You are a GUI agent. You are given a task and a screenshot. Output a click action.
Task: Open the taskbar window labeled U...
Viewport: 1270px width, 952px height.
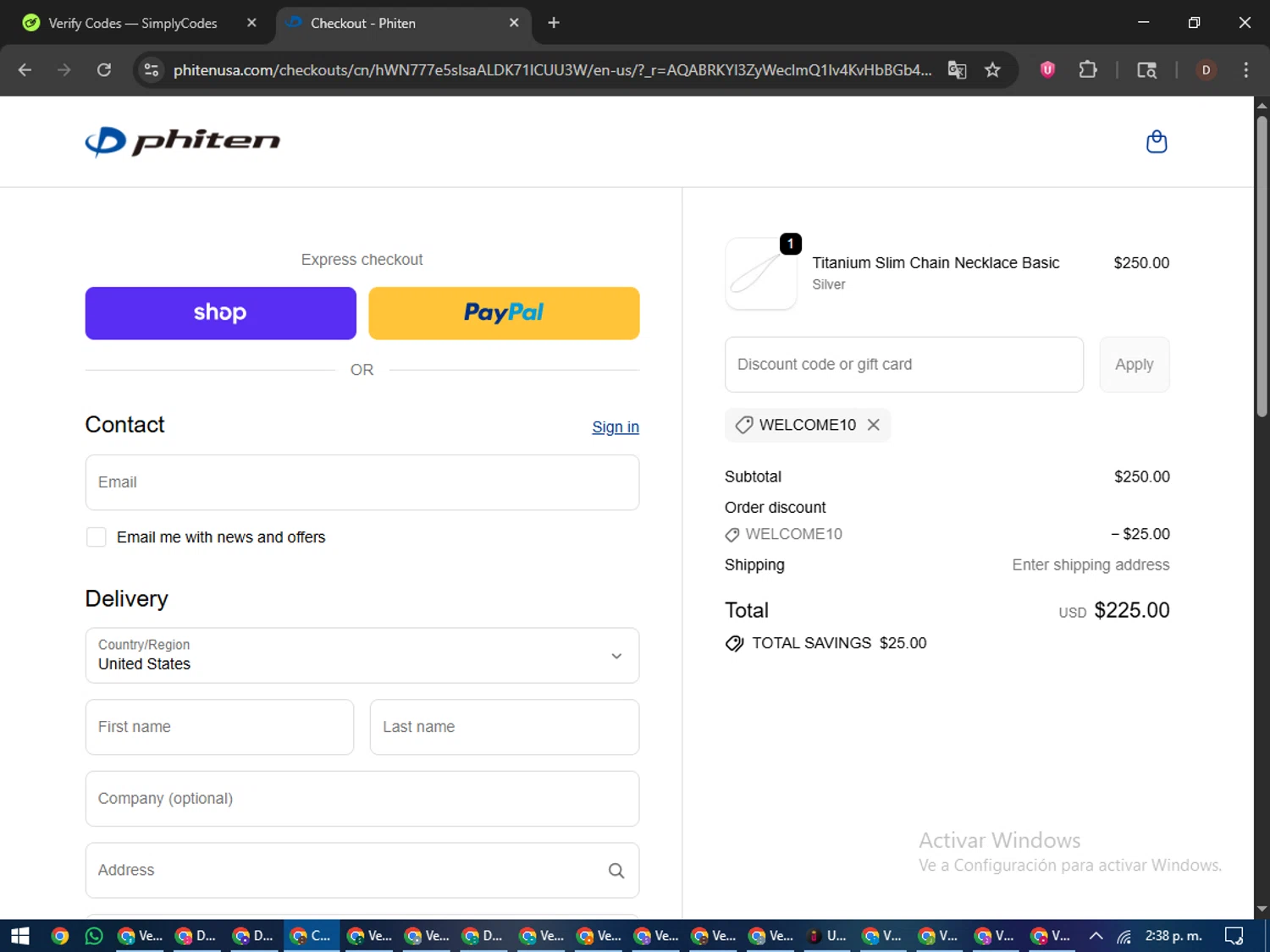(825, 936)
